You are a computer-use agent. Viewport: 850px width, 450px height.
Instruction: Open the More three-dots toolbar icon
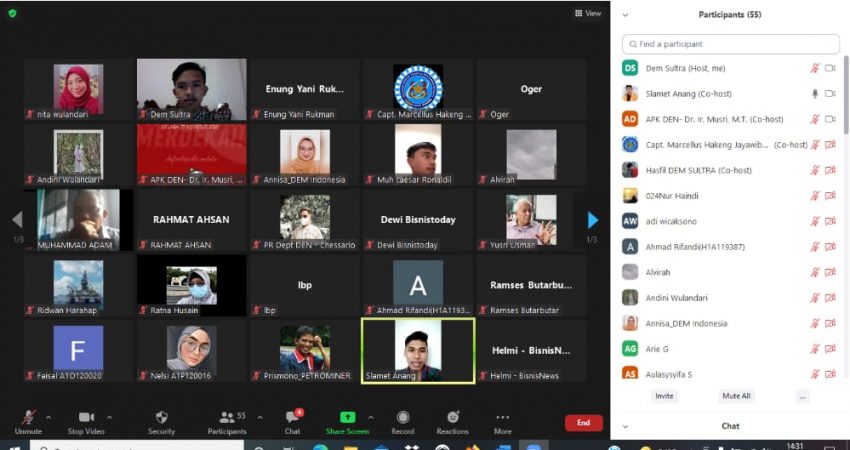(x=503, y=417)
